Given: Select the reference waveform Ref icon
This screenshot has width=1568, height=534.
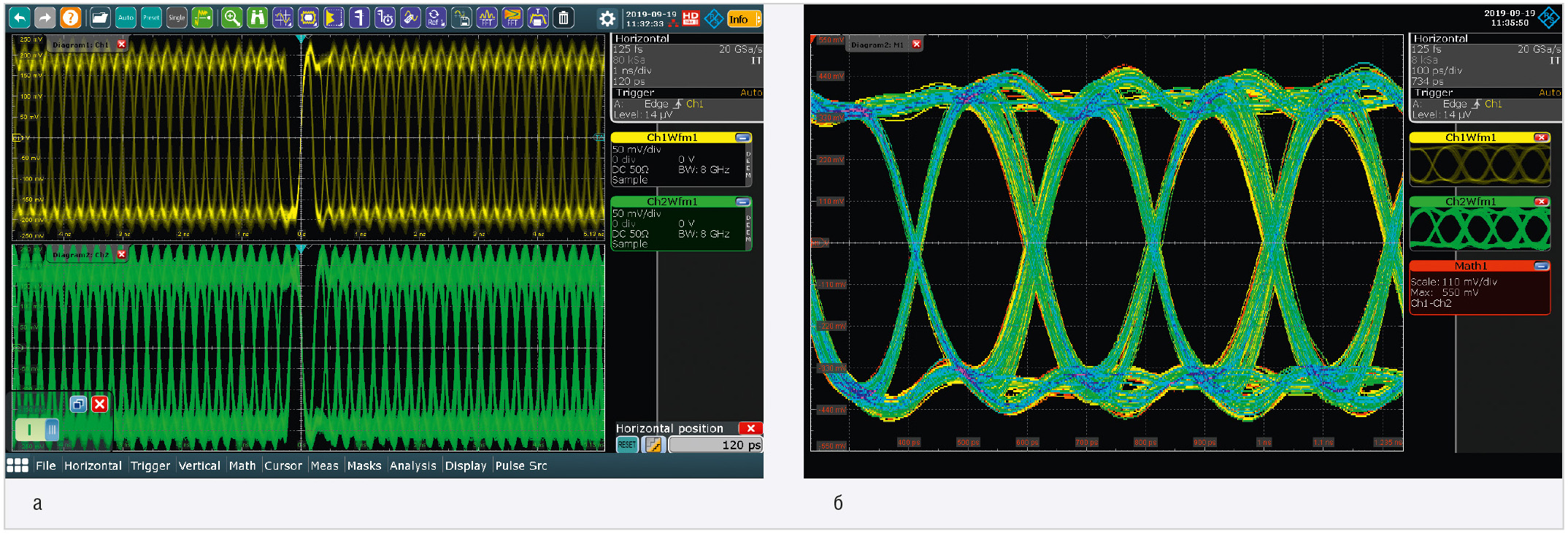Looking at the screenshot, I should [435, 18].
